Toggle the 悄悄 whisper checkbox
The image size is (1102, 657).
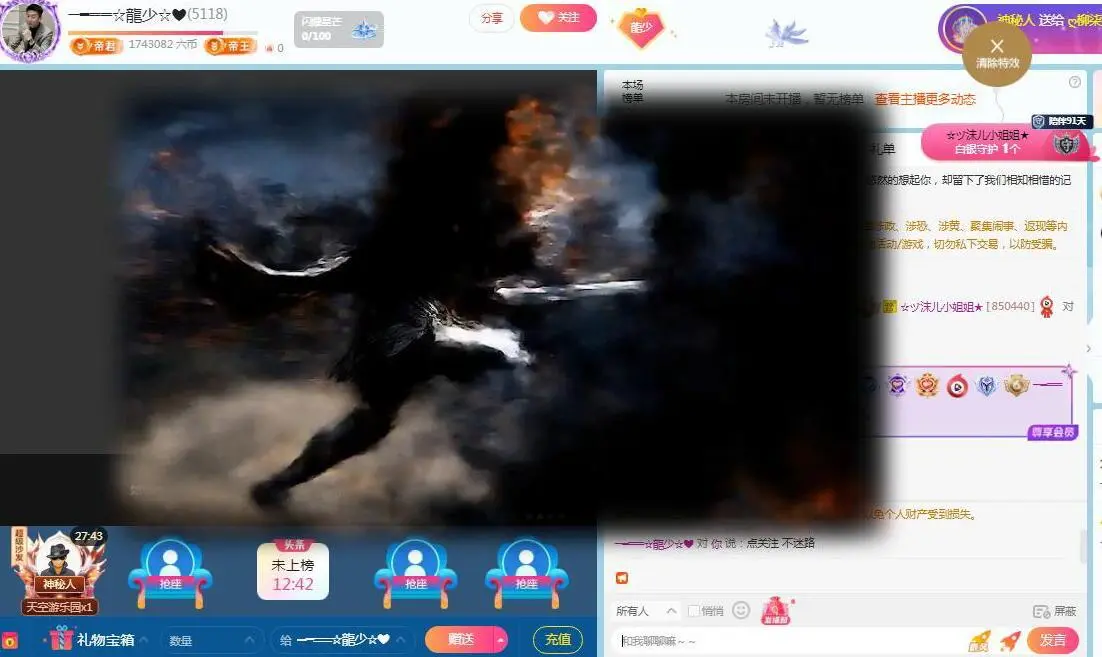(x=694, y=611)
